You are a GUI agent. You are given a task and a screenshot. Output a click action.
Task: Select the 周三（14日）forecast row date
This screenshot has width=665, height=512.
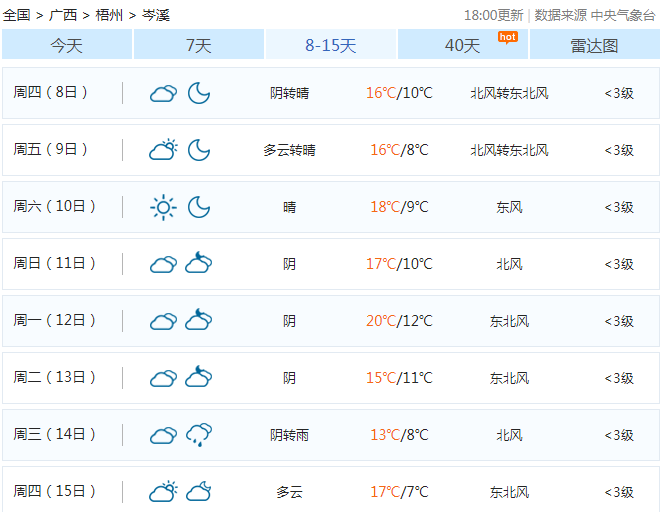point(55,435)
